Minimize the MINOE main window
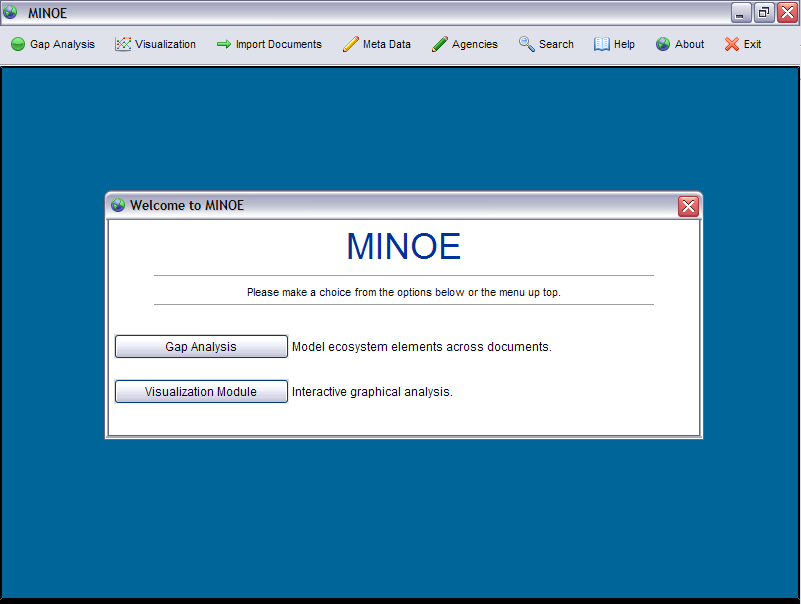The height and width of the screenshot is (604, 801). coord(741,13)
